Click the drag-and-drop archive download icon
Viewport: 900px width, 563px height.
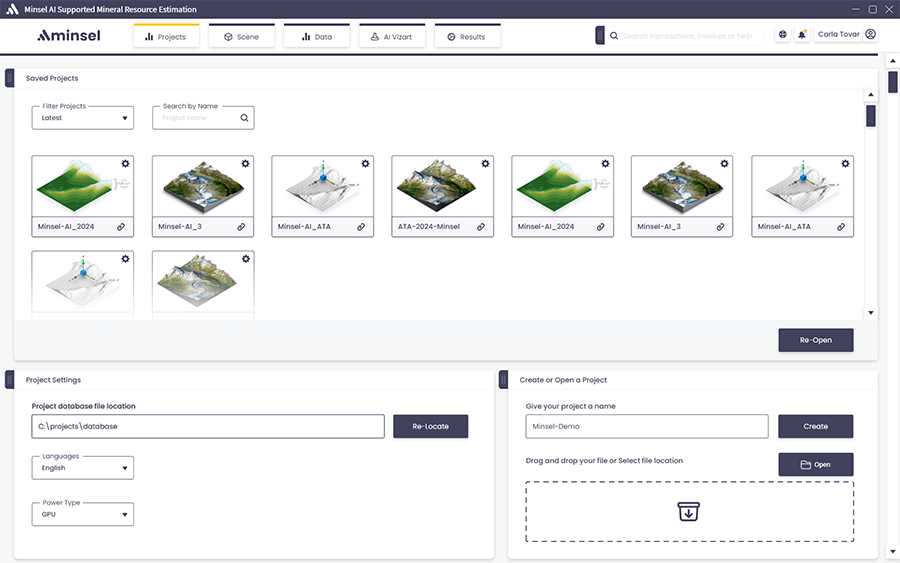(689, 511)
